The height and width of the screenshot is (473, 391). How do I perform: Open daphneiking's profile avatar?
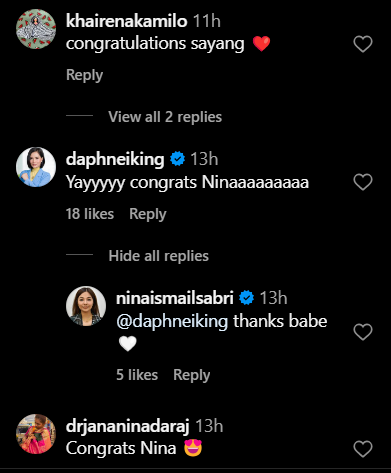click(36, 167)
